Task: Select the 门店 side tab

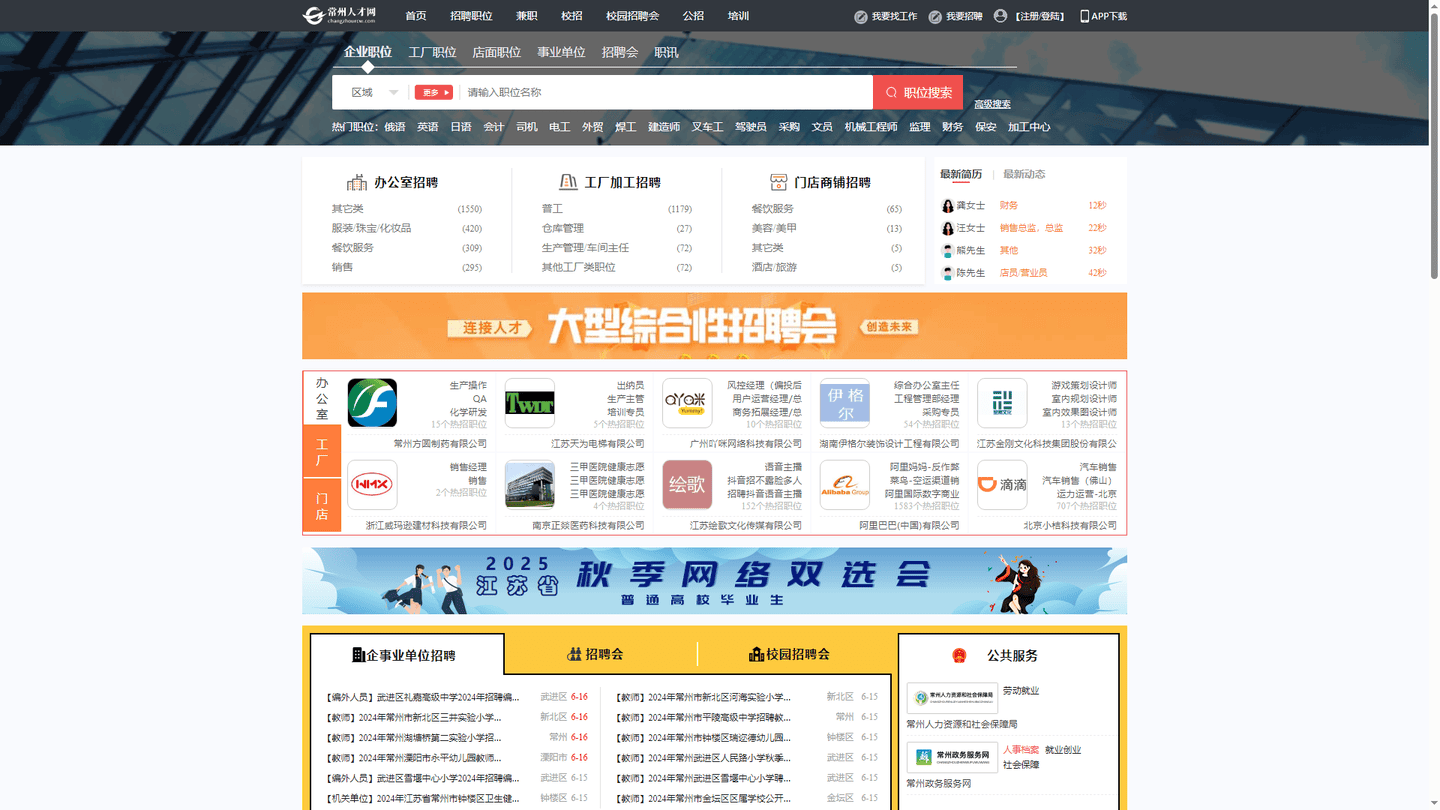Action: (322, 506)
